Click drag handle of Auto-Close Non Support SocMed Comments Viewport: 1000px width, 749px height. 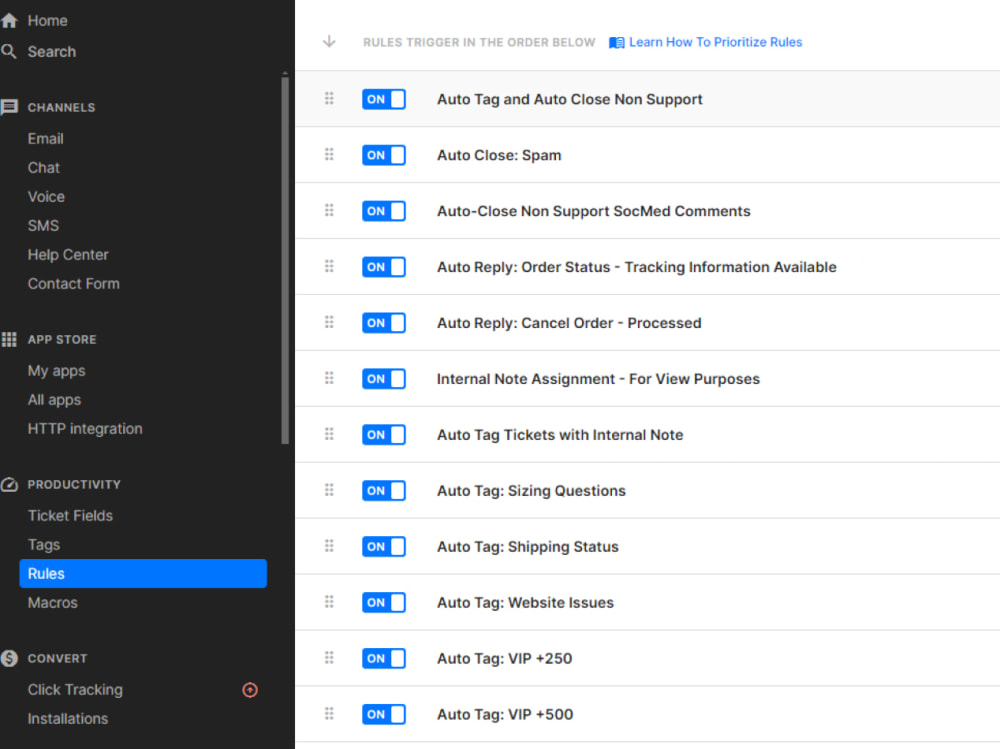(x=329, y=210)
